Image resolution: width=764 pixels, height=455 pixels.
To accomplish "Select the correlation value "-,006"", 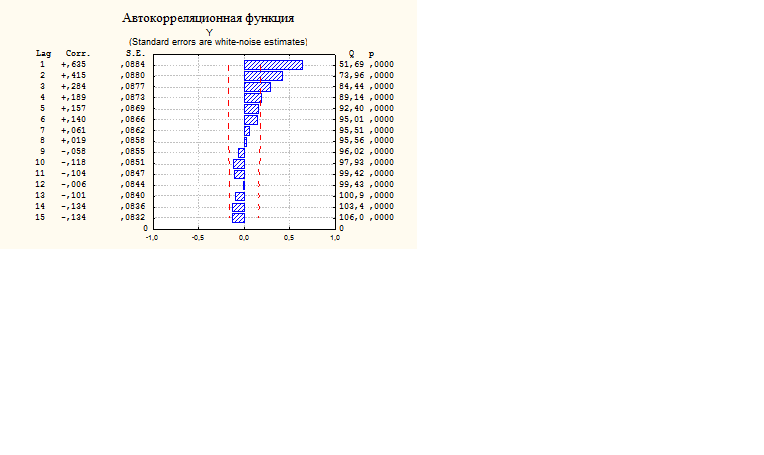I will (74, 184).
